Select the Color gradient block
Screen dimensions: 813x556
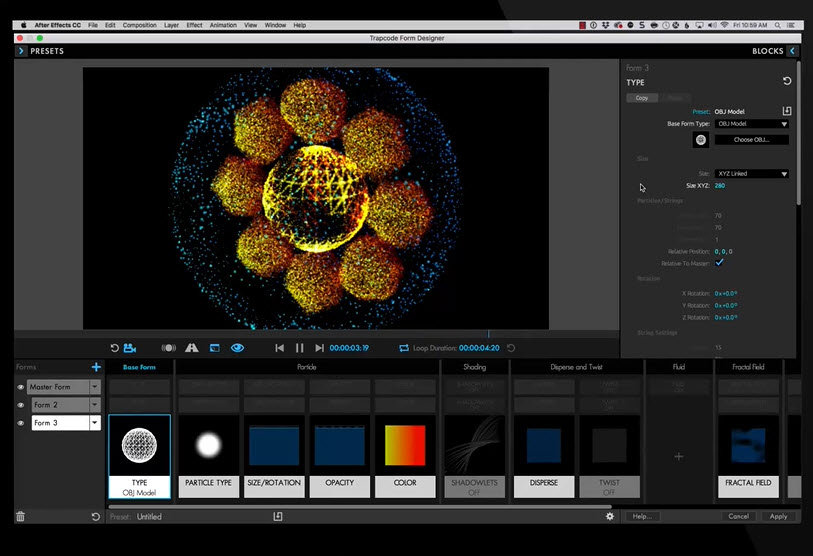[x=405, y=456]
